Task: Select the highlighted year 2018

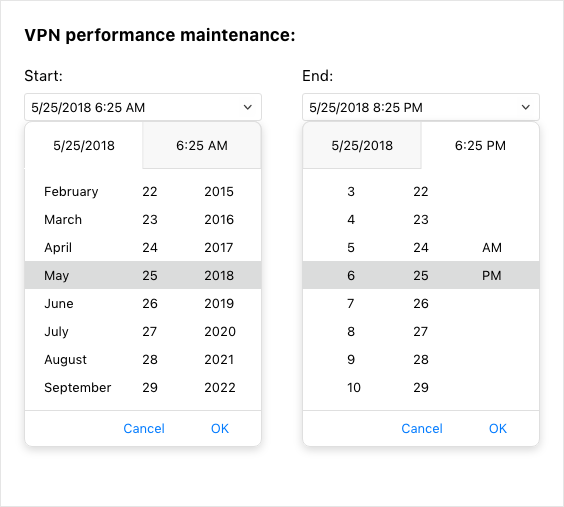Action: point(219,275)
